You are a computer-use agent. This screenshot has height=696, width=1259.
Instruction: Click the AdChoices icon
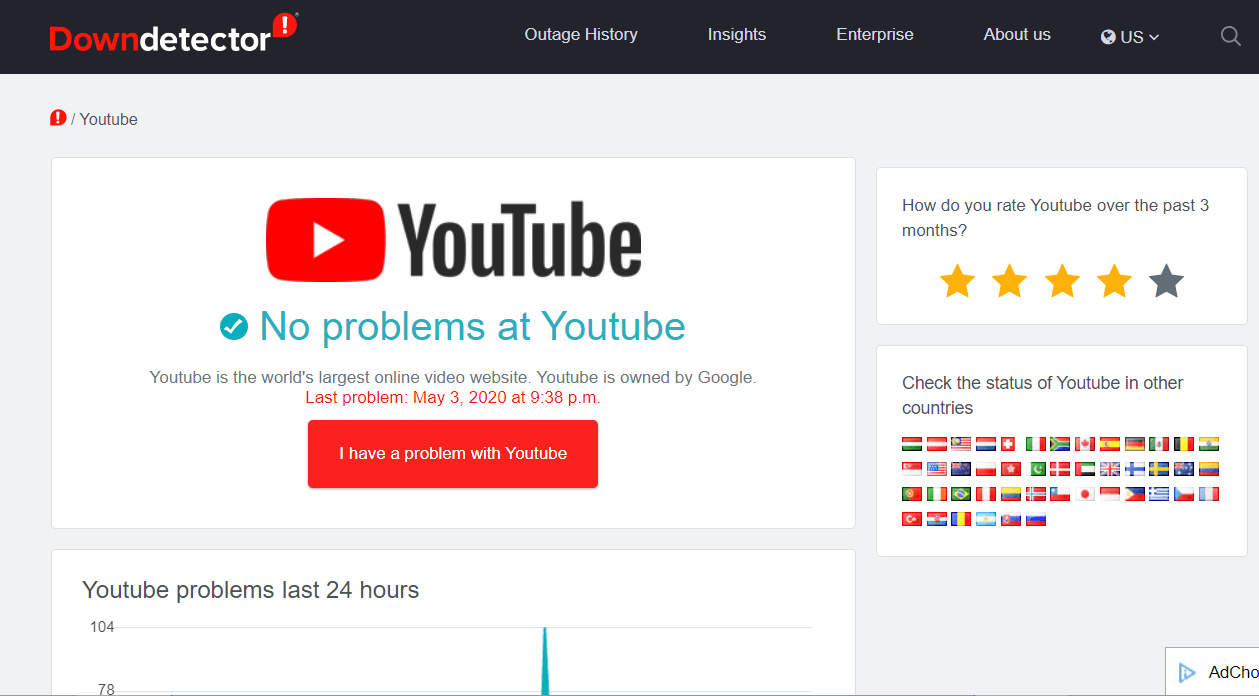[1187, 673]
